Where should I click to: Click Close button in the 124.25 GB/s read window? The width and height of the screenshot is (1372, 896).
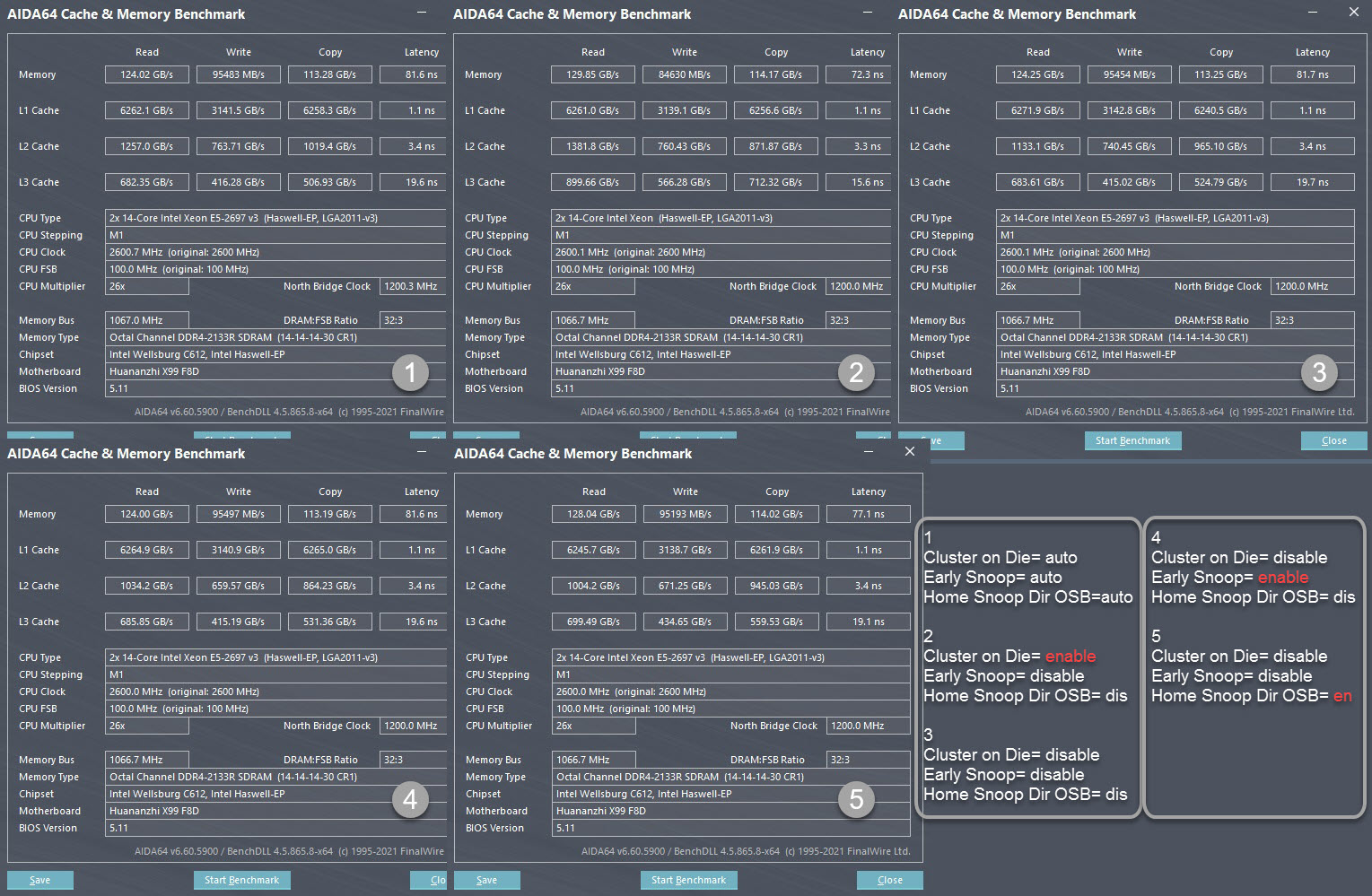coord(1333,440)
